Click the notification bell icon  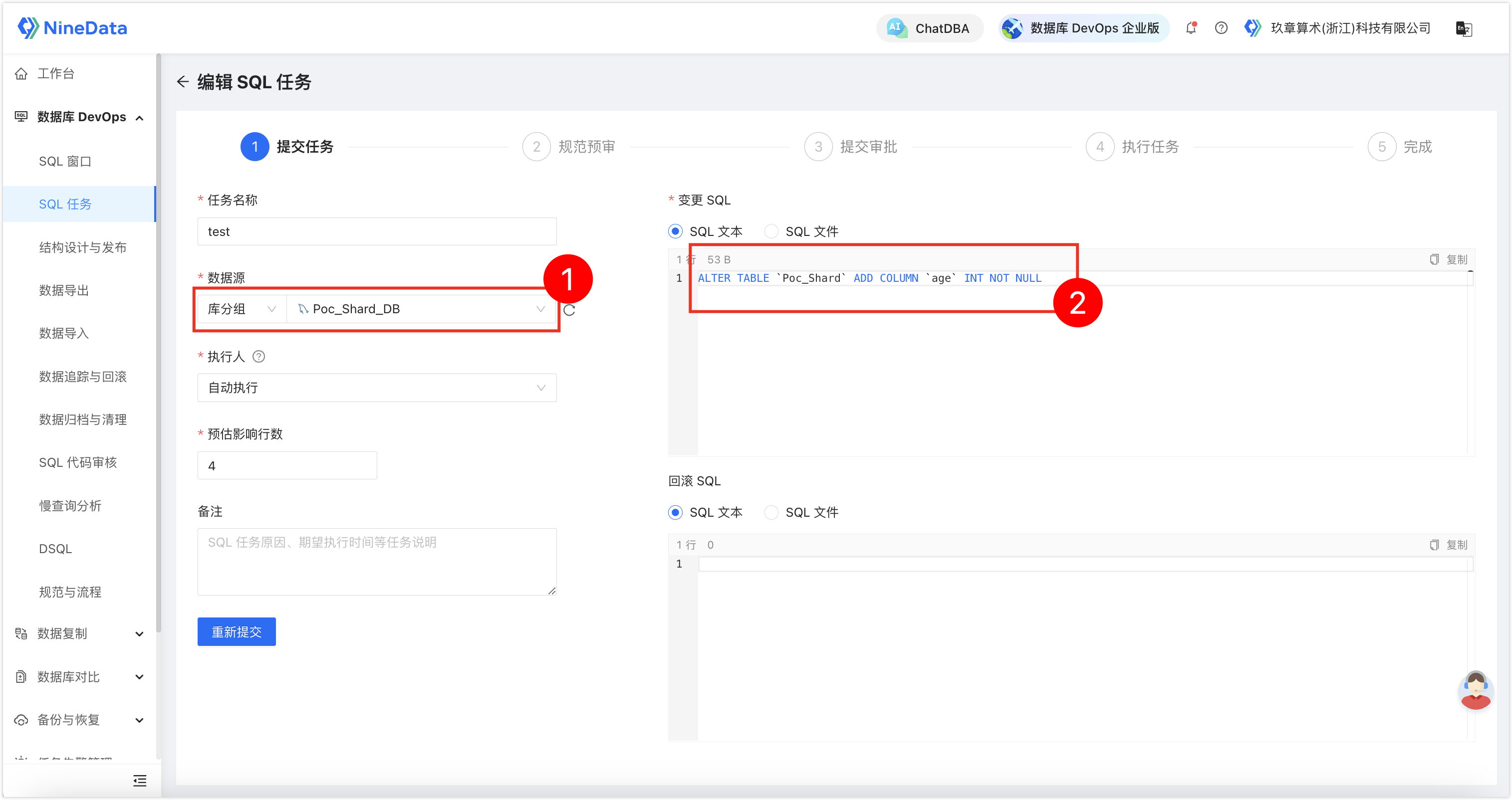coord(1191,28)
